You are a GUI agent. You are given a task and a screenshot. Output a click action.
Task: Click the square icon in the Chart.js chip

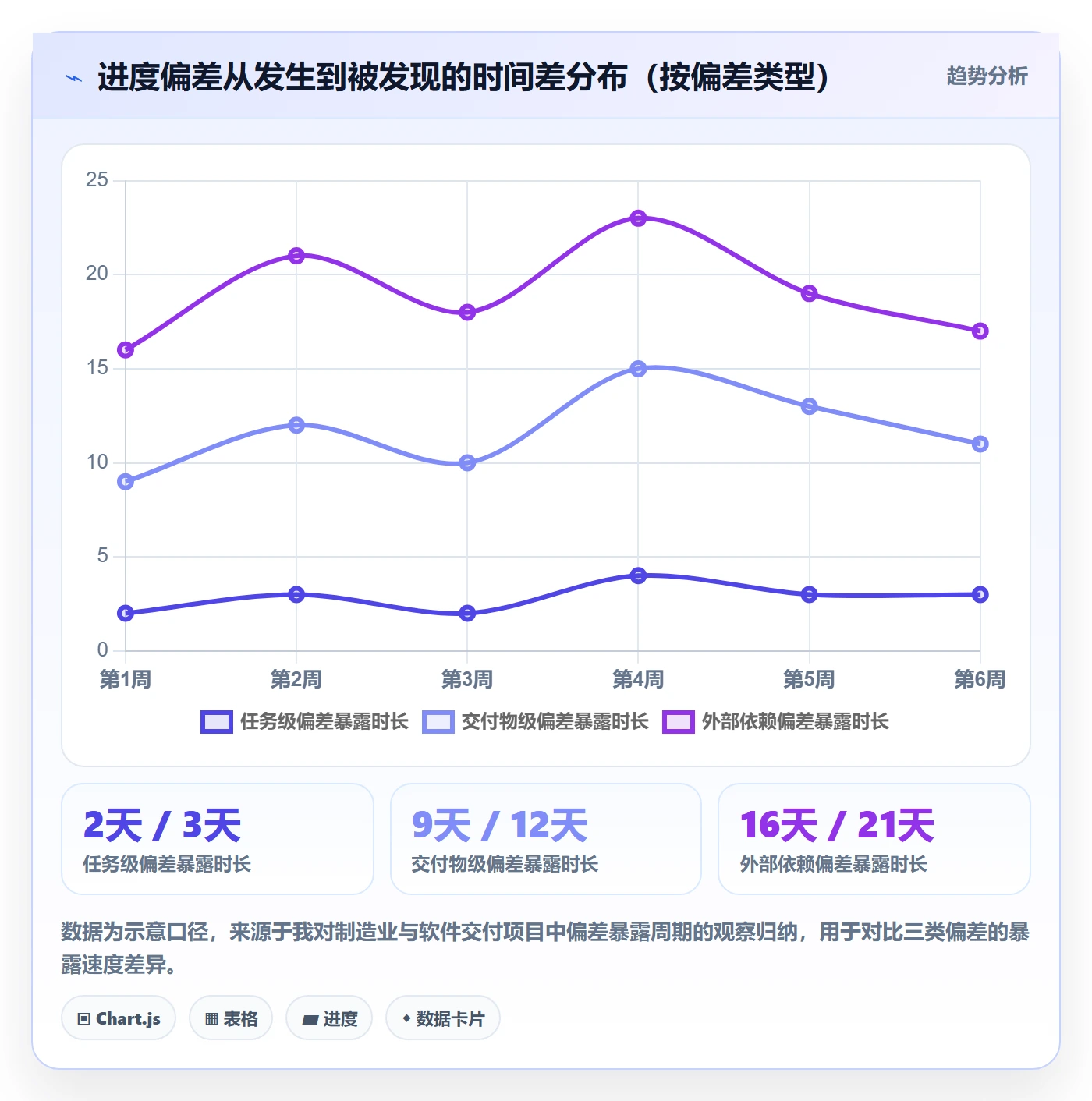[84, 1019]
